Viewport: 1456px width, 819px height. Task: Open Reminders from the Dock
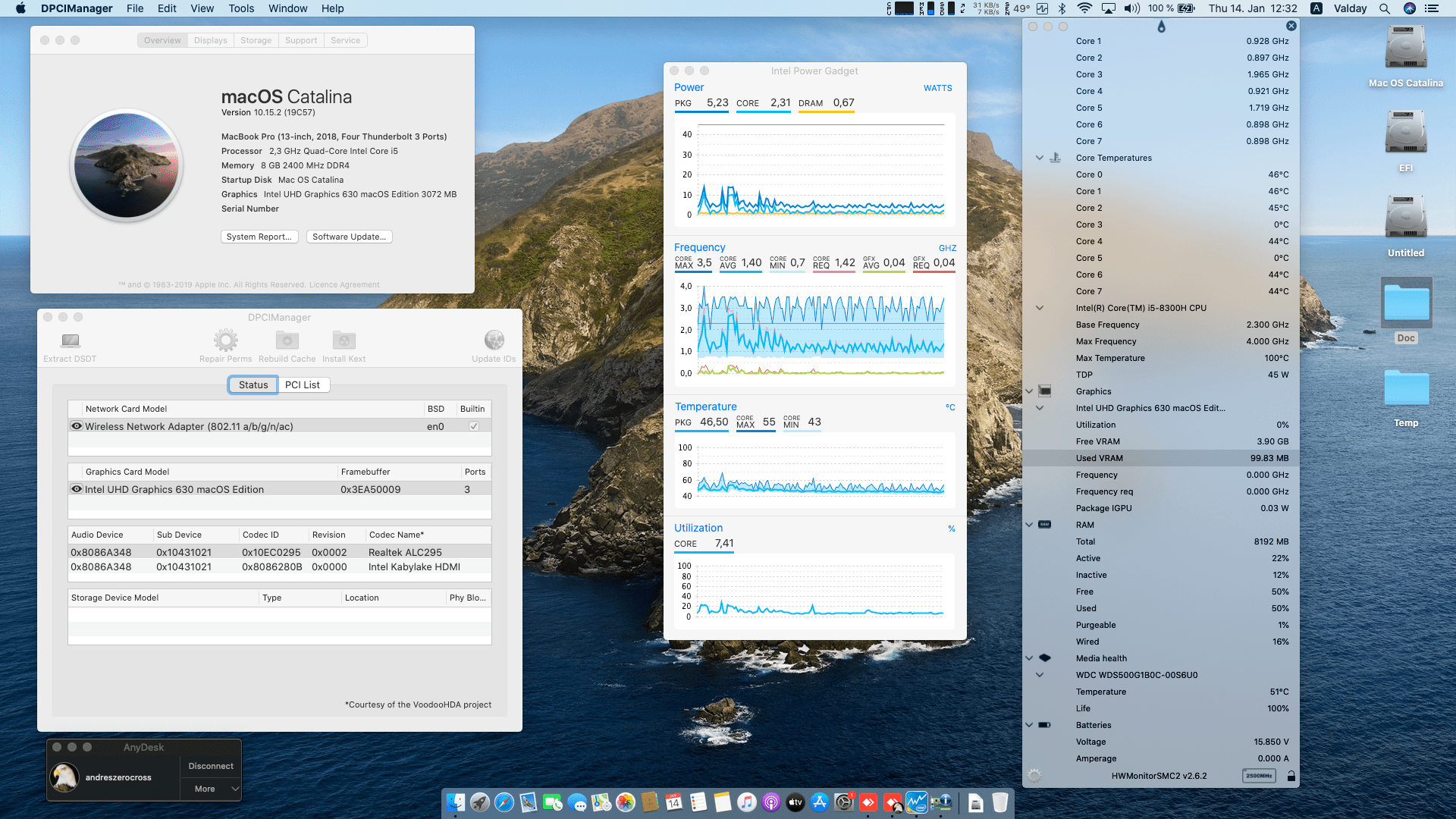click(x=698, y=802)
